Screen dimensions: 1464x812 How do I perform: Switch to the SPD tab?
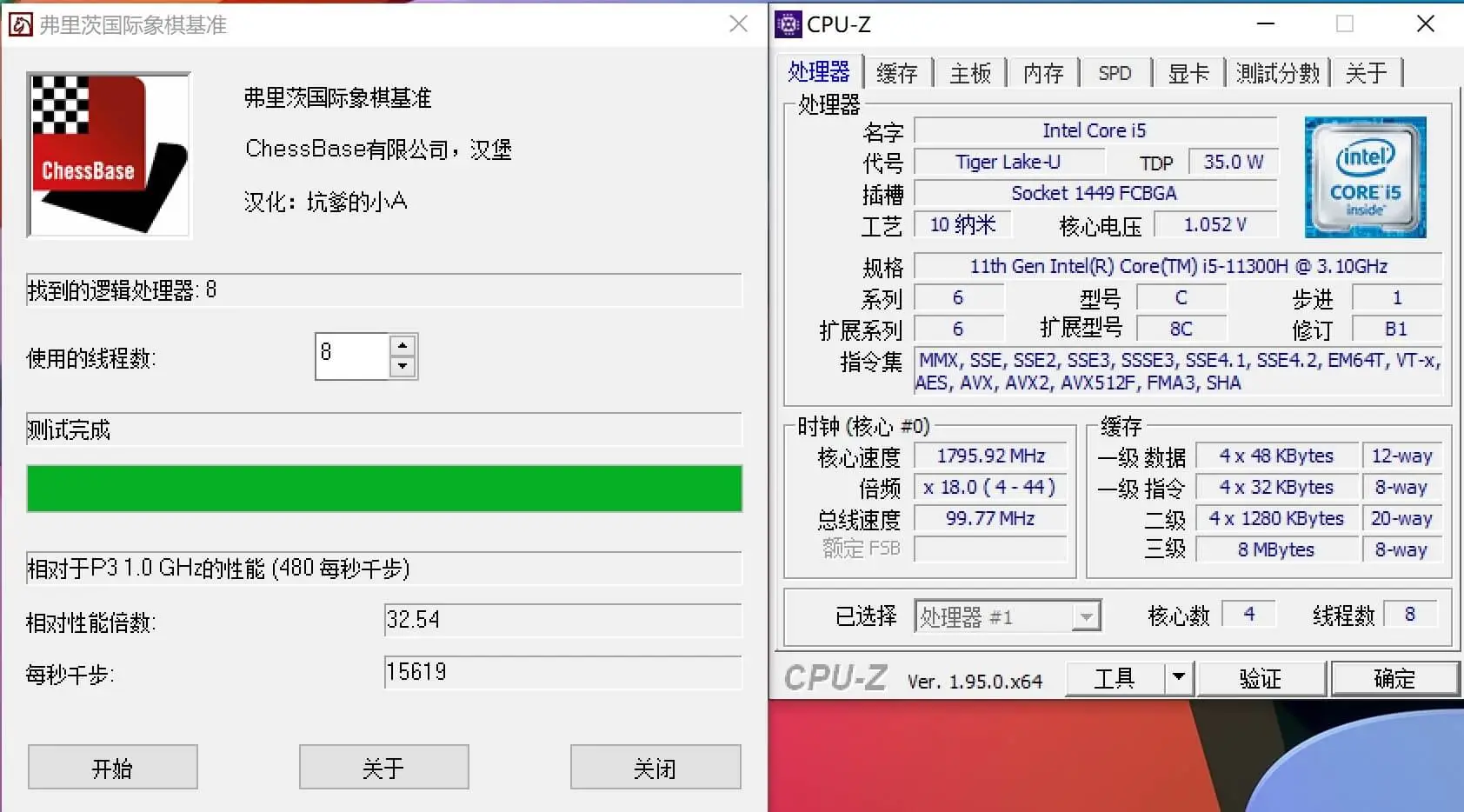[1115, 74]
